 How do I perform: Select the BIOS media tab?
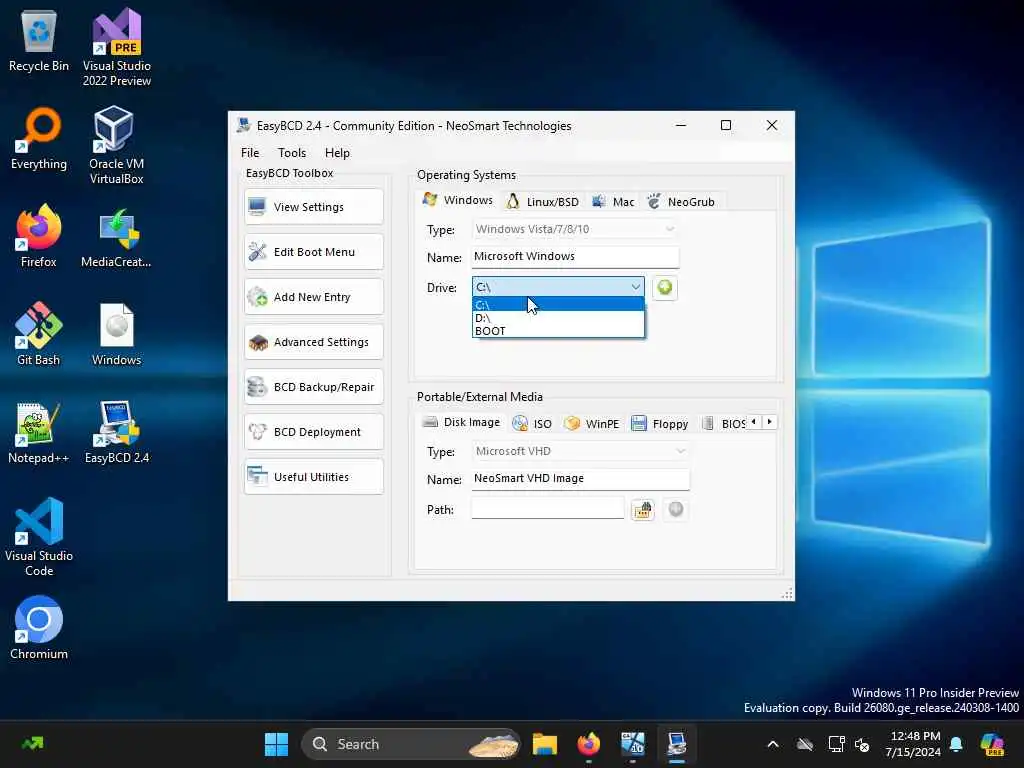(724, 424)
